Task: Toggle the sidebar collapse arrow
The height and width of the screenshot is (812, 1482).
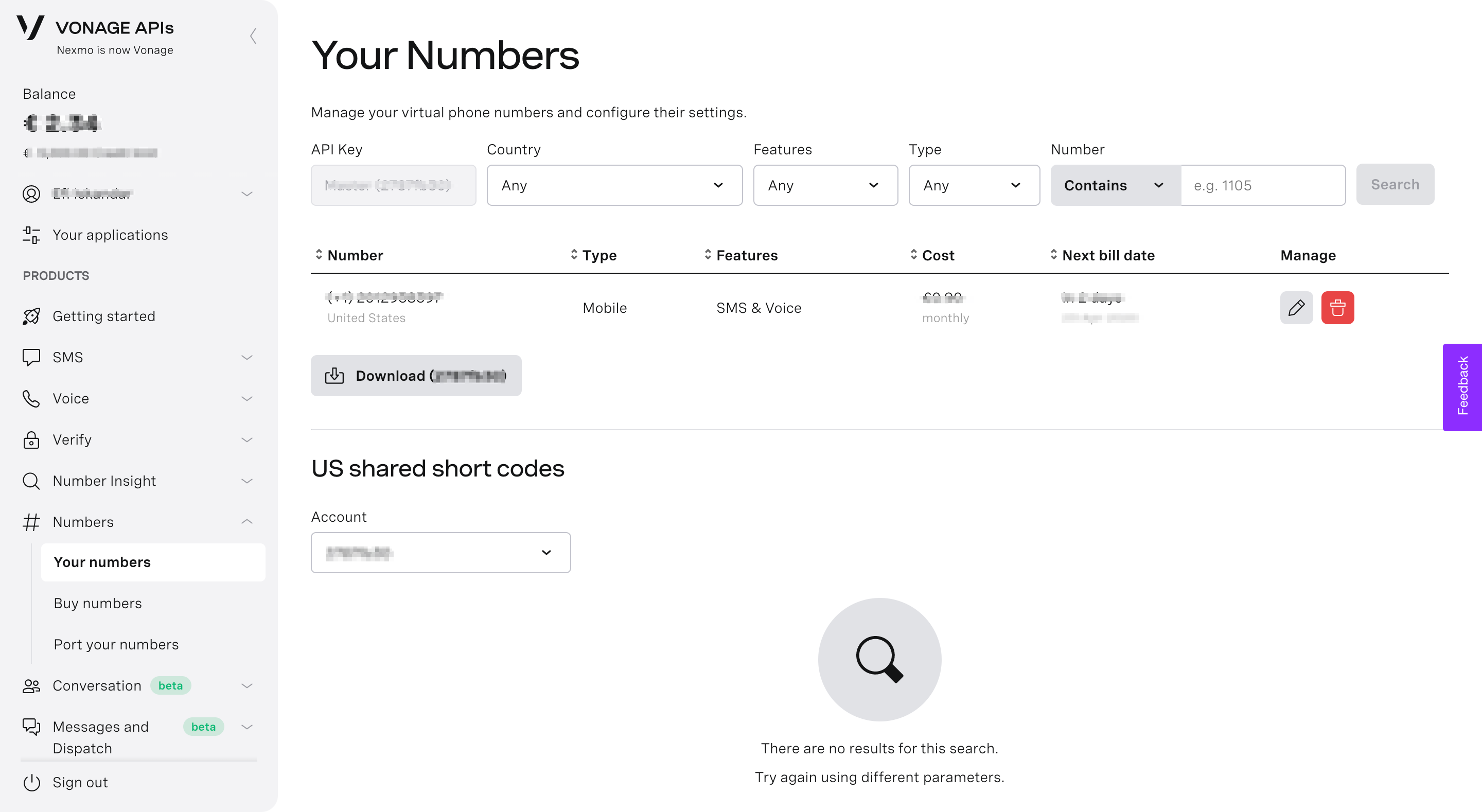Action: pyautogui.click(x=254, y=36)
